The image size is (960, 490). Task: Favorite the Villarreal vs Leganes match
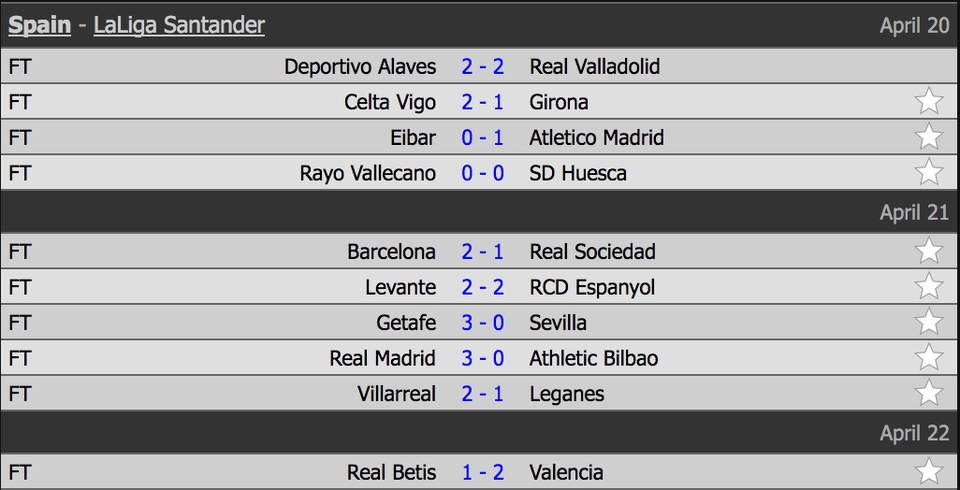click(x=929, y=393)
